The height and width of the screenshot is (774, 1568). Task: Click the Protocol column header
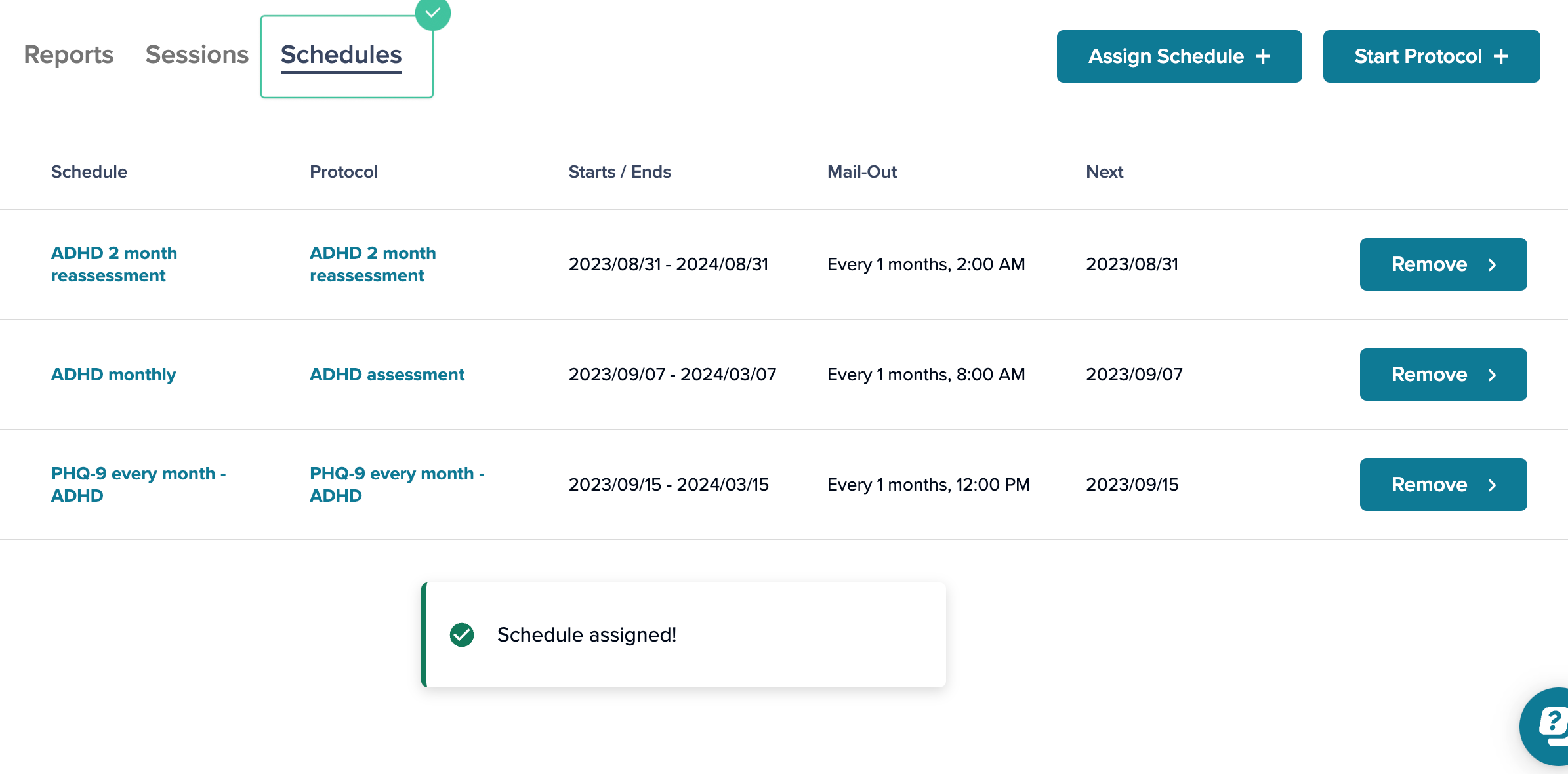coord(344,172)
